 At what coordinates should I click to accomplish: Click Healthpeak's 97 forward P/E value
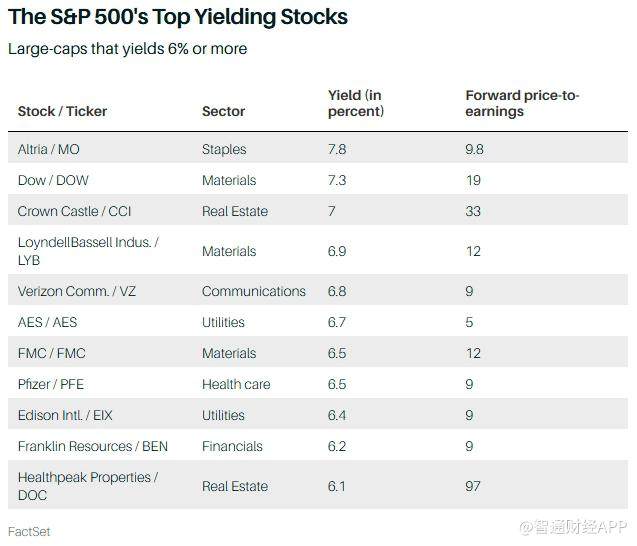click(473, 486)
